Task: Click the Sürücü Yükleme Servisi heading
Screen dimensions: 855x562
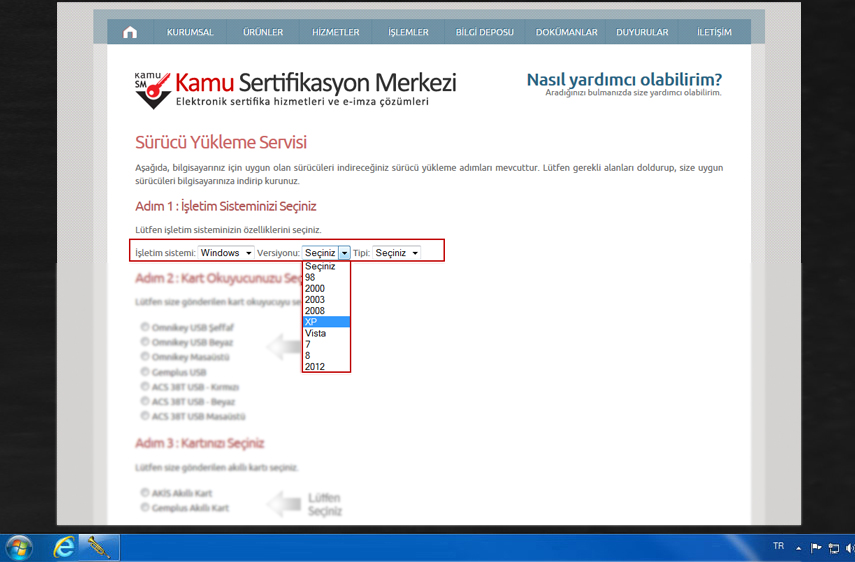Action: 221,142
